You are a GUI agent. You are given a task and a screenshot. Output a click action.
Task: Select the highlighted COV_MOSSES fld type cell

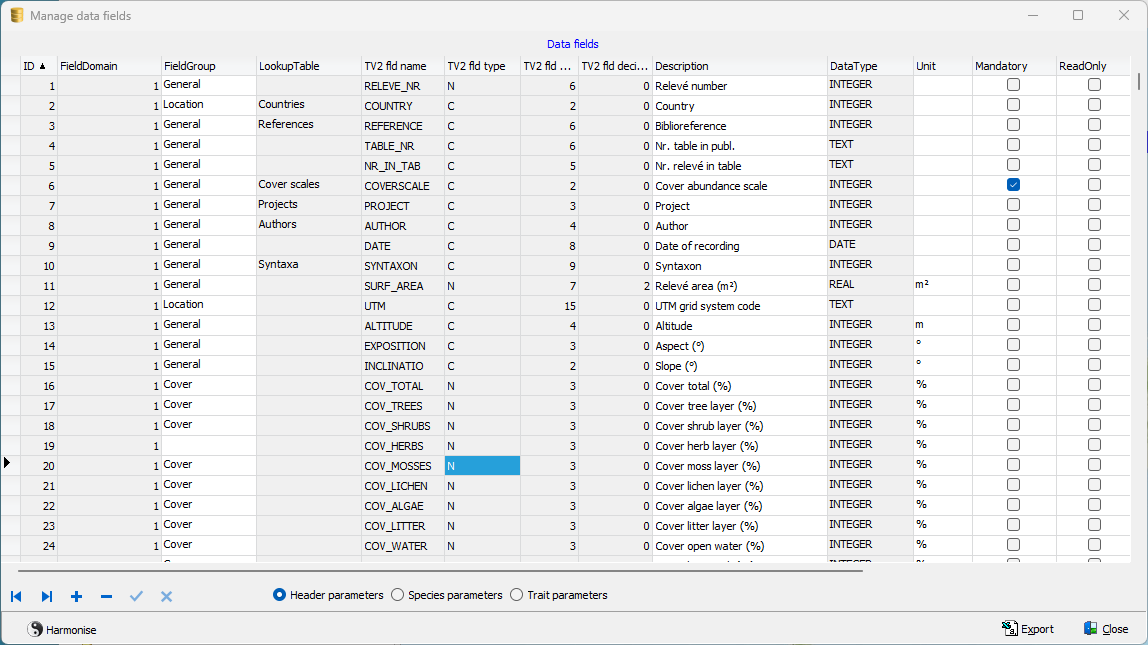tap(483, 466)
